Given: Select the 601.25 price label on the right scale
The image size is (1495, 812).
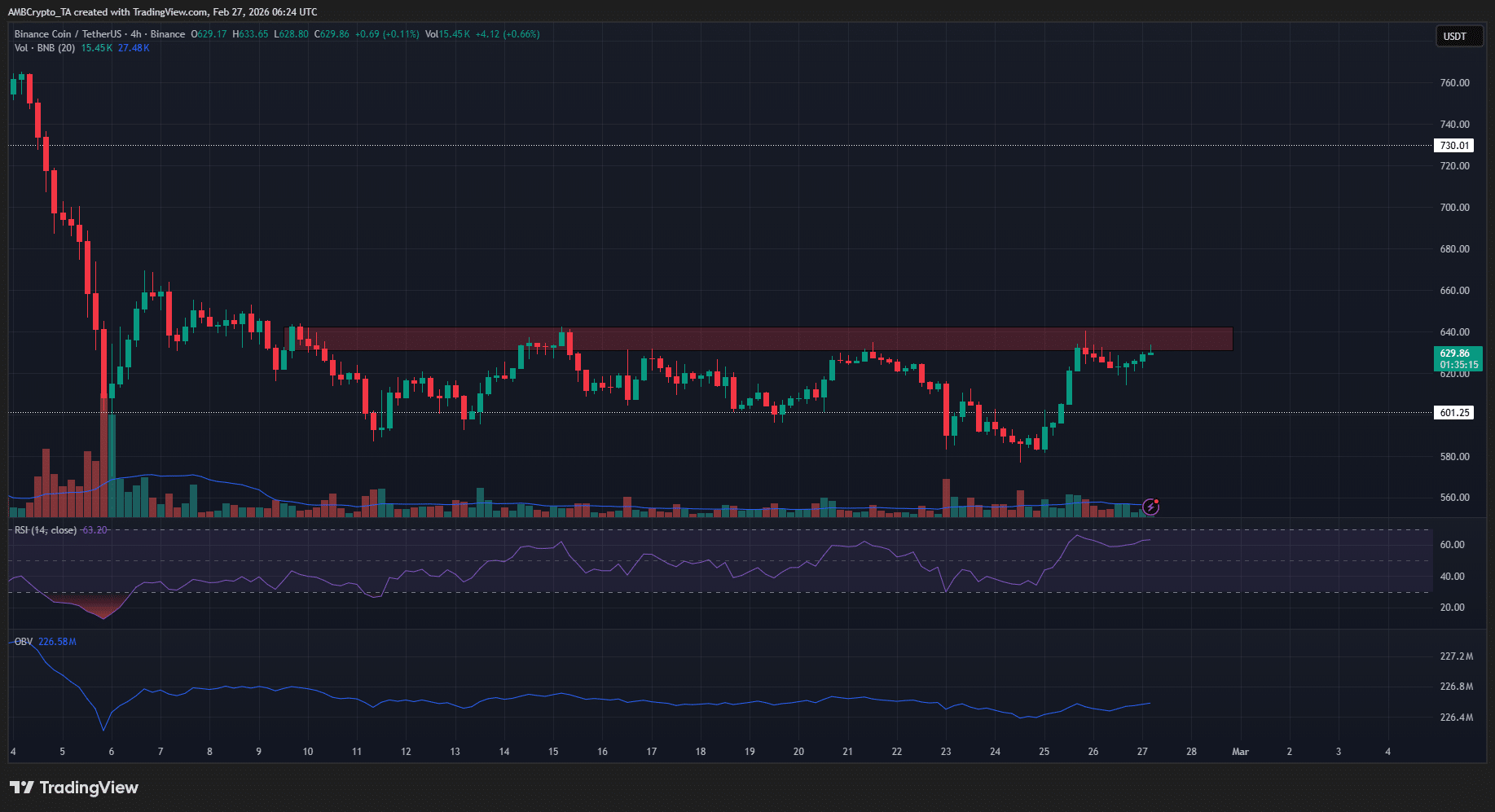Looking at the screenshot, I should click(x=1453, y=412).
